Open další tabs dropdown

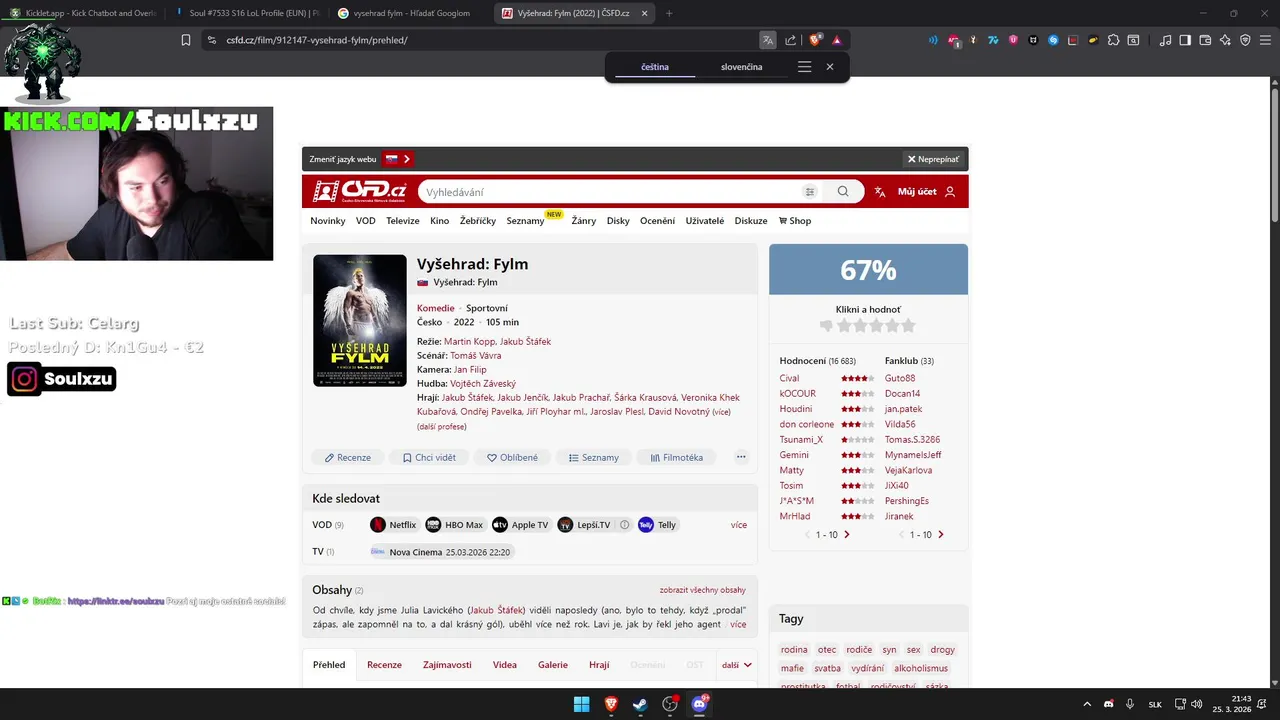737,664
